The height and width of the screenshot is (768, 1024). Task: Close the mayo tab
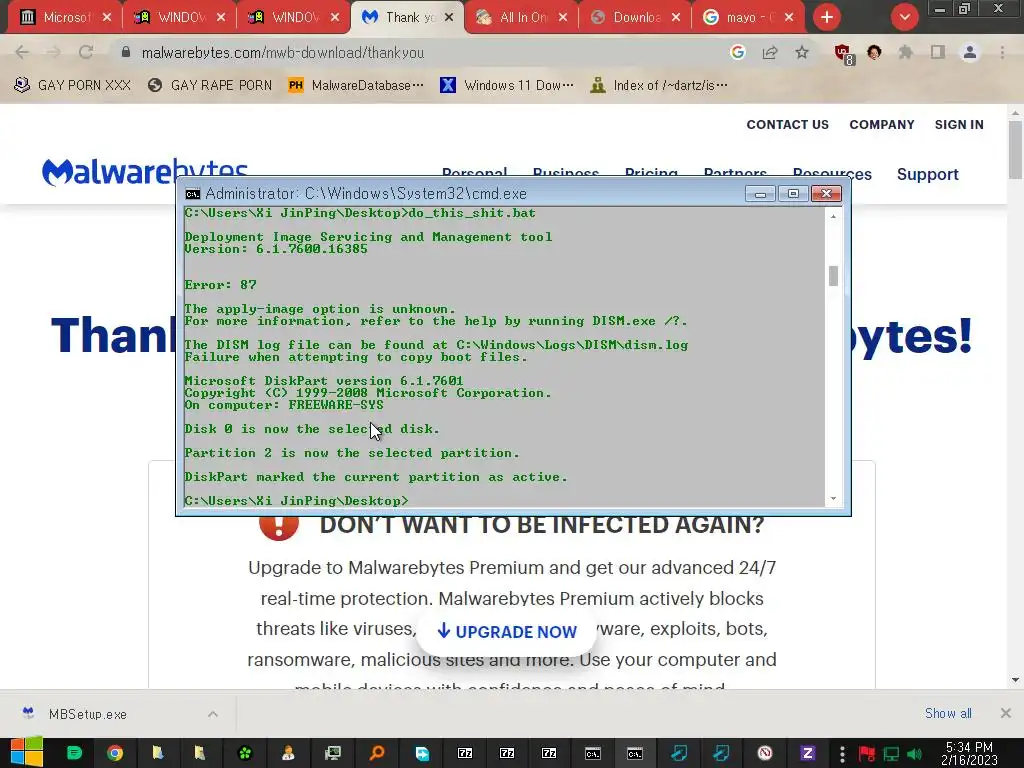tap(789, 18)
